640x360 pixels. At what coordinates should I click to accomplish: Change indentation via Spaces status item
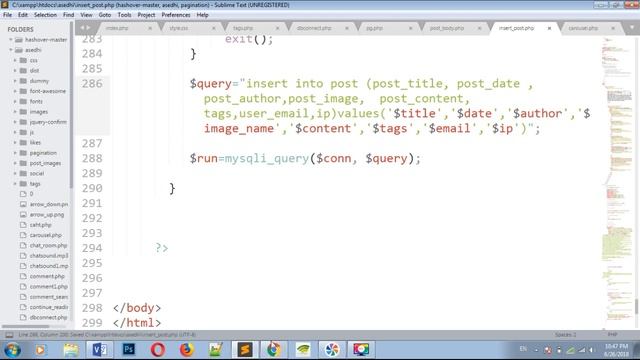(x=565, y=335)
